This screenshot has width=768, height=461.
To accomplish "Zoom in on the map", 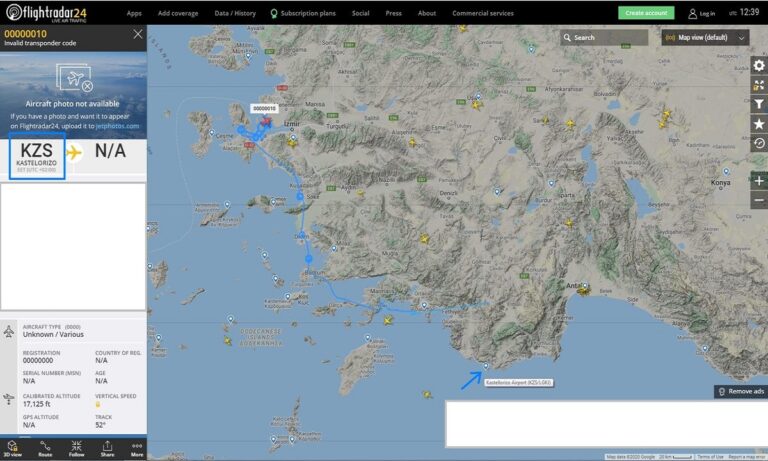I will pyautogui.click(x=758, y=181).
